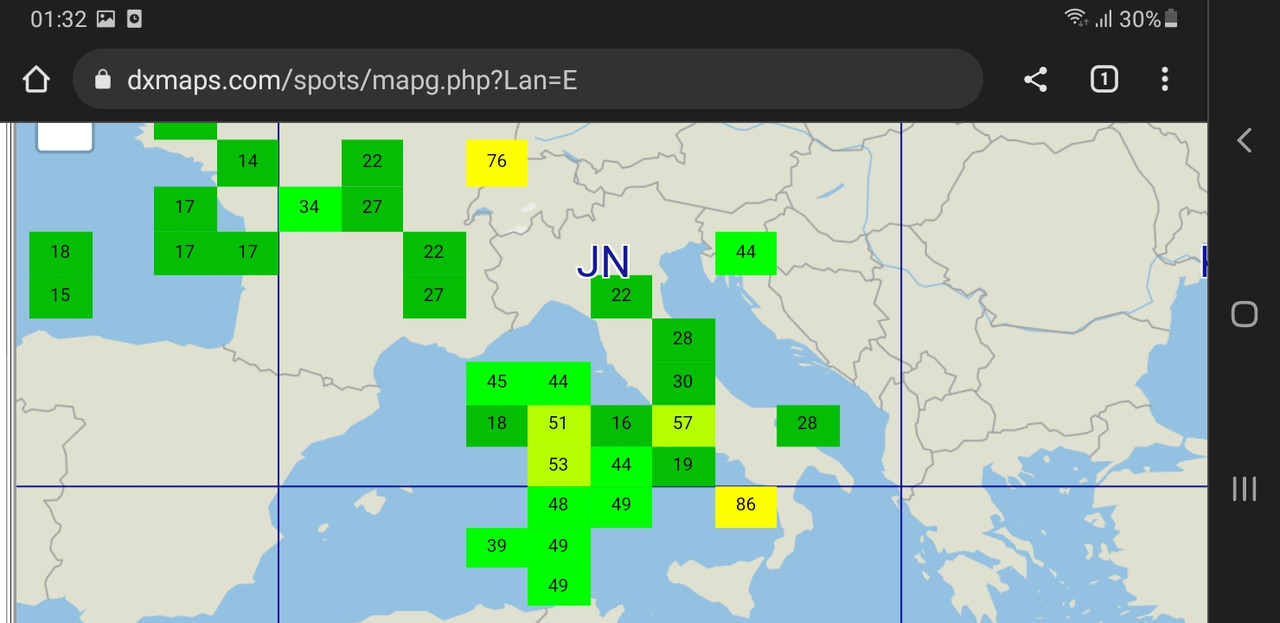Open site info via the padlock icon
This screenshot has width=1280, height=623.
[x=102, y=80]
